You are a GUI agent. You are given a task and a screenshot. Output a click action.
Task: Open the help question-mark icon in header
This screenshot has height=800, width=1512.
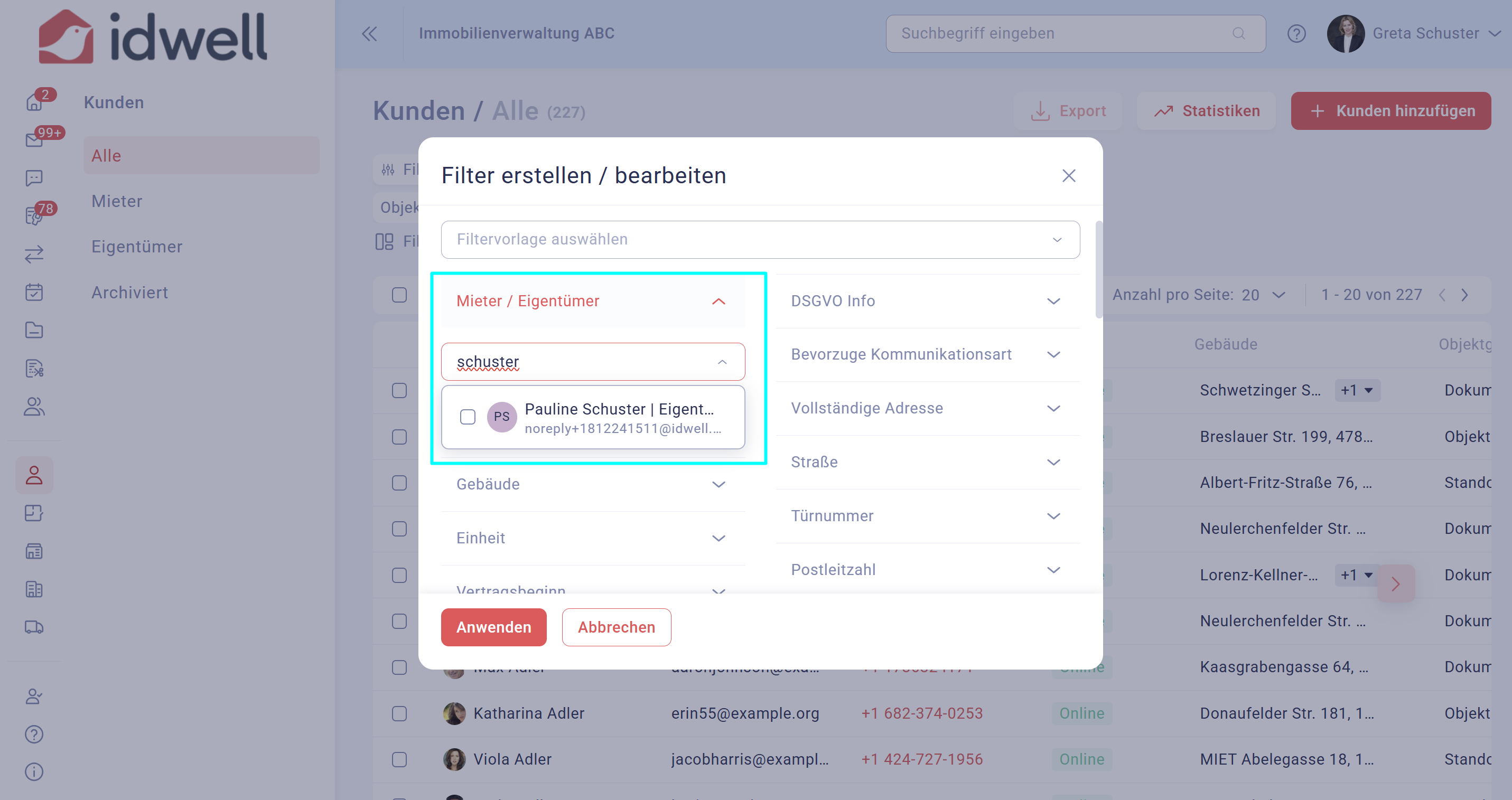tap(1296, 33)
